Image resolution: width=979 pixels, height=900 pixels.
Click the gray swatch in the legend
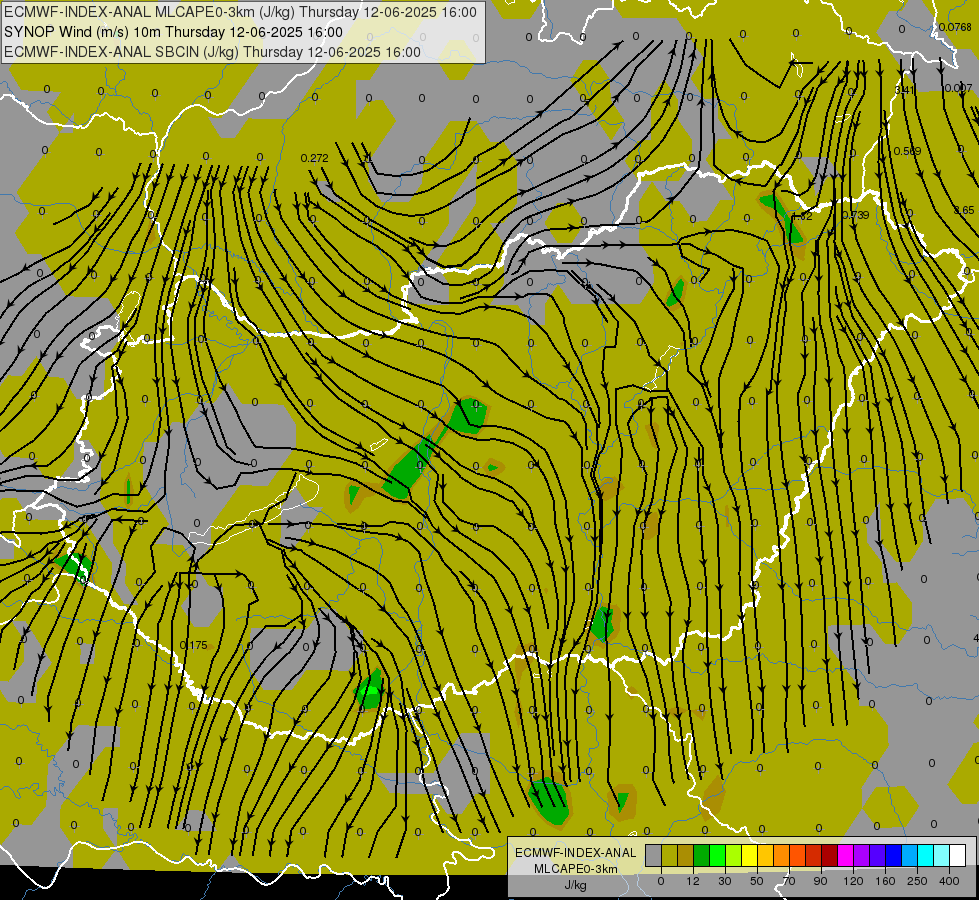tap(654, 855)
